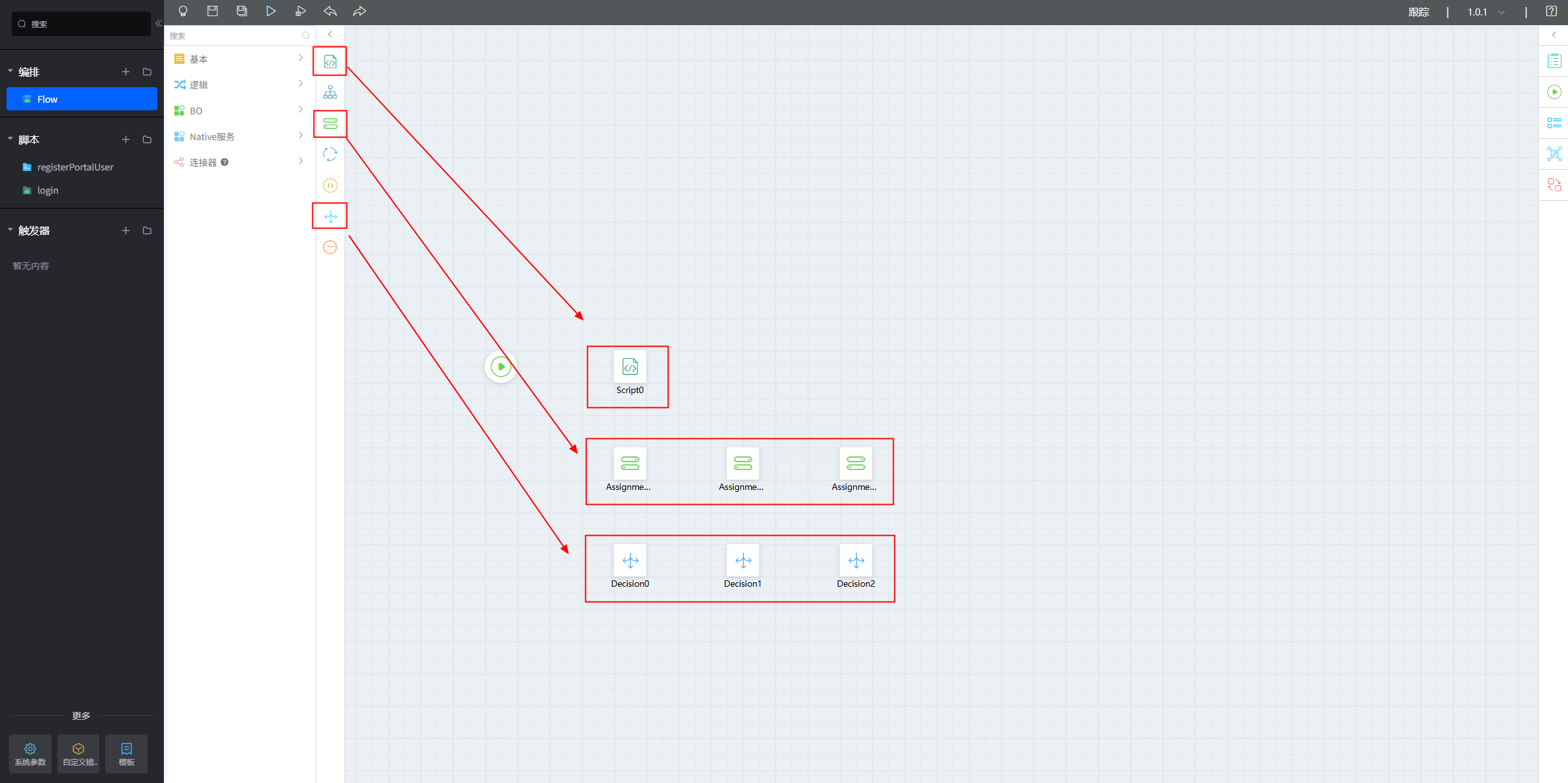The width and height of the screenshot is (1568, 783).
Task: Add a new script with the plus
Action: [126, 139]
